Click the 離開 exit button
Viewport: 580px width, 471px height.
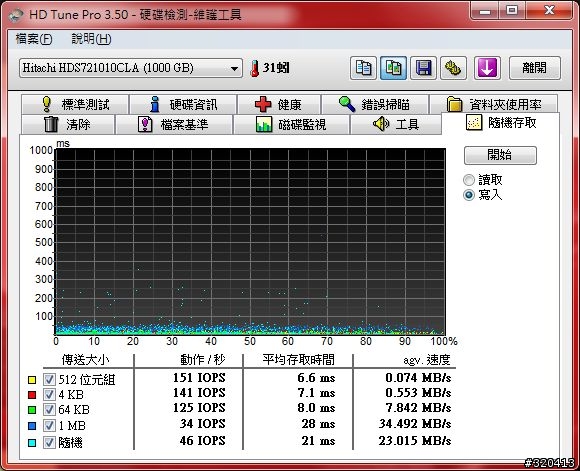535,68
